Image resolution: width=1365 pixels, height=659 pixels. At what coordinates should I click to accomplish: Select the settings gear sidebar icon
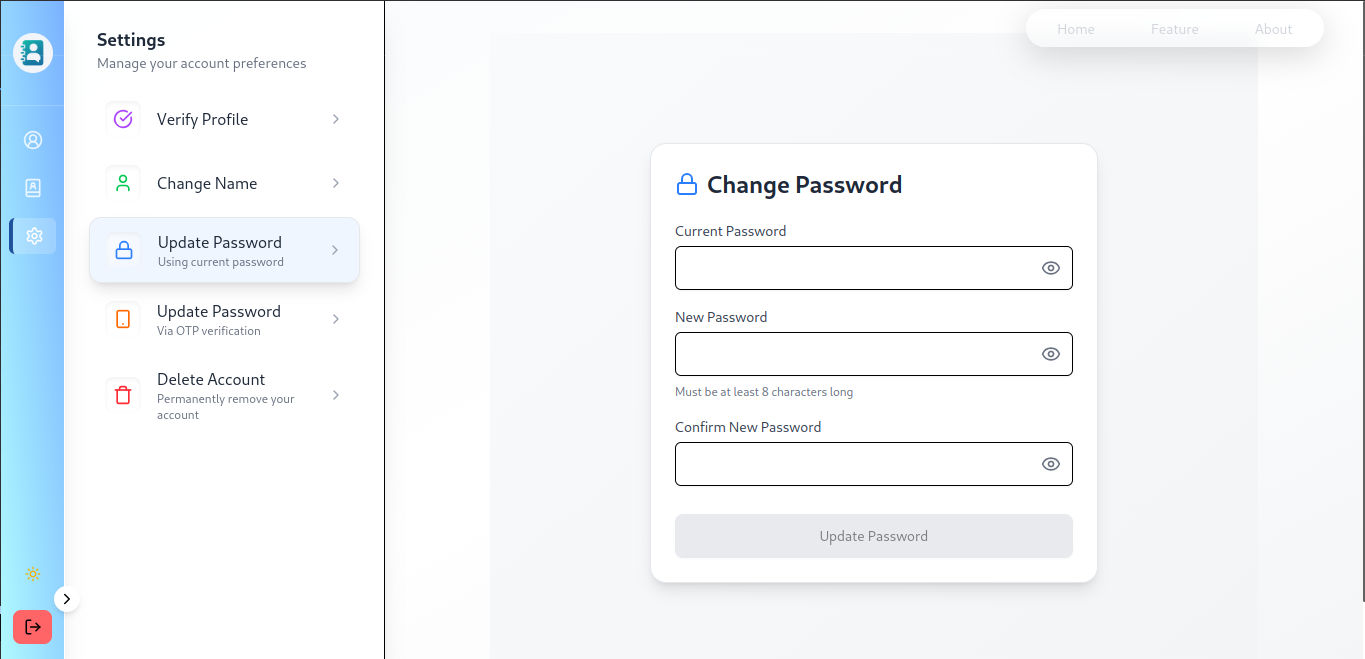tap(34, 236)
